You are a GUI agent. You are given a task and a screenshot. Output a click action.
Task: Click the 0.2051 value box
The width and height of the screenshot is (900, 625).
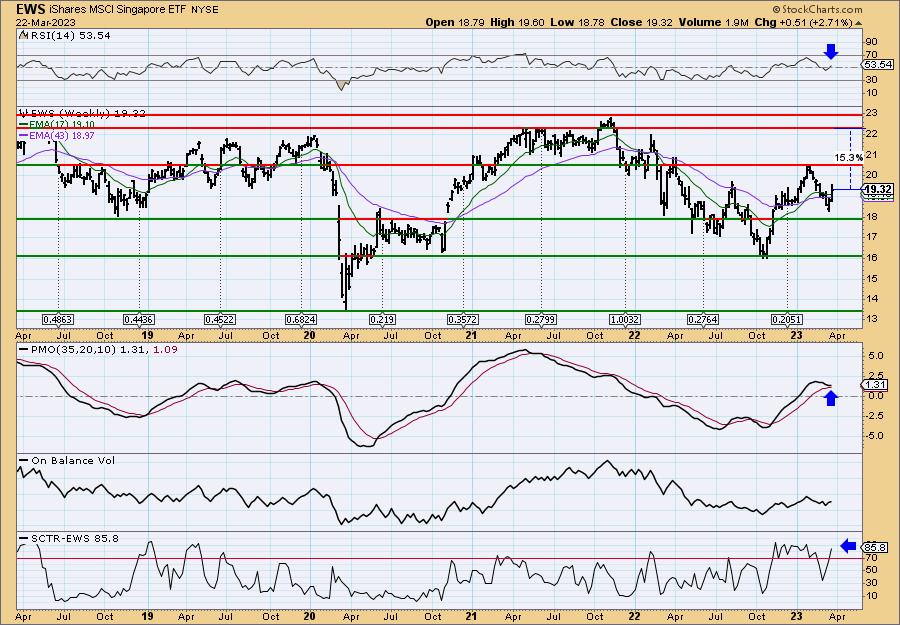tap(788, 319)
